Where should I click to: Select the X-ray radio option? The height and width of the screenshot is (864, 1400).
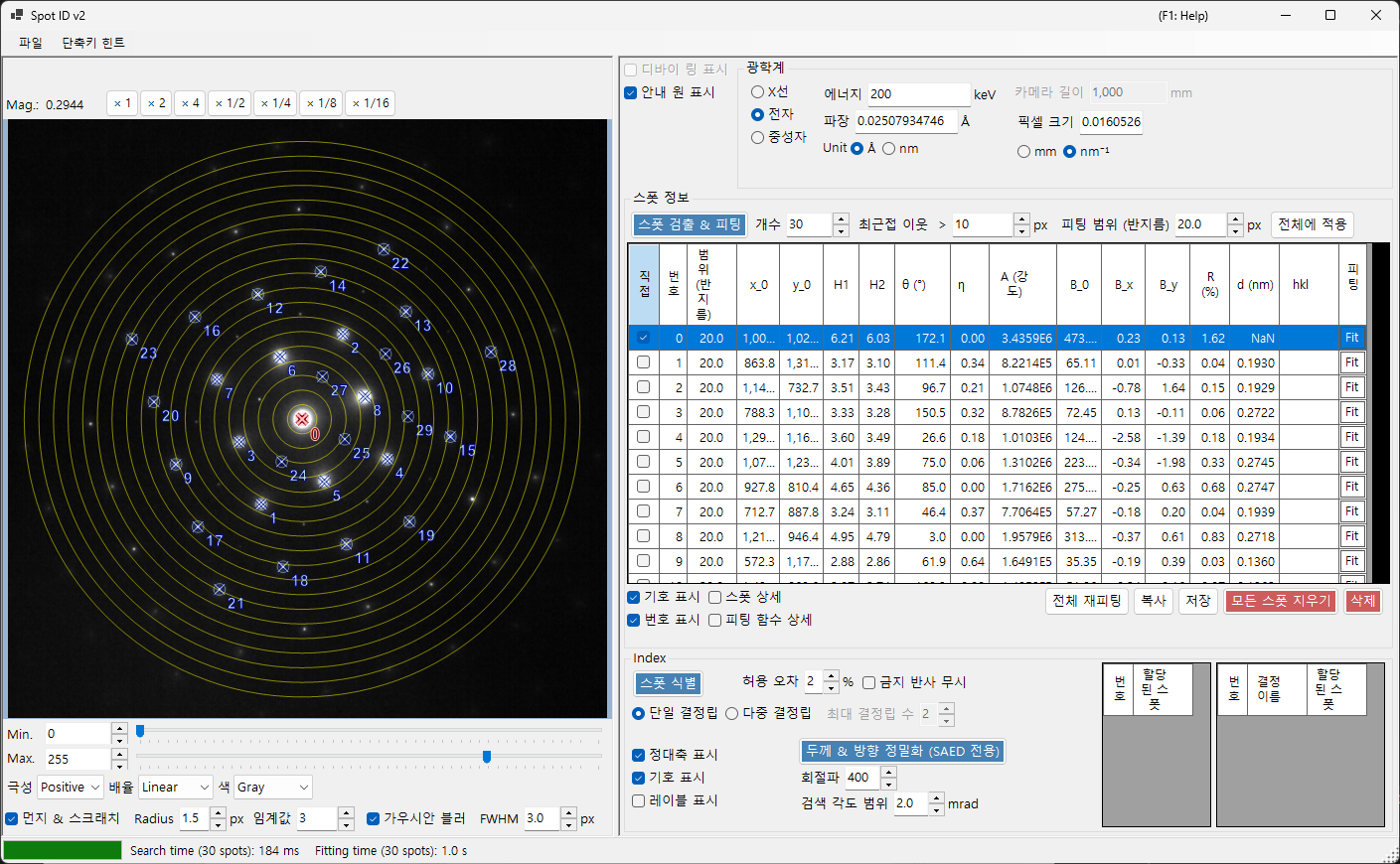tap(757, 91)
